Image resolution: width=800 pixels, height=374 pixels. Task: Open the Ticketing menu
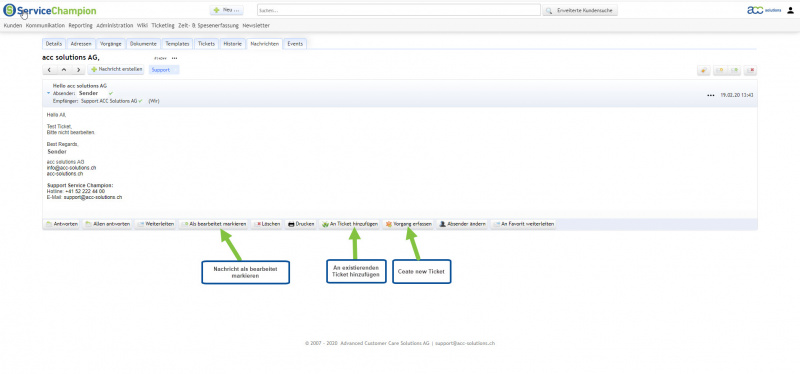pos(163,26)
